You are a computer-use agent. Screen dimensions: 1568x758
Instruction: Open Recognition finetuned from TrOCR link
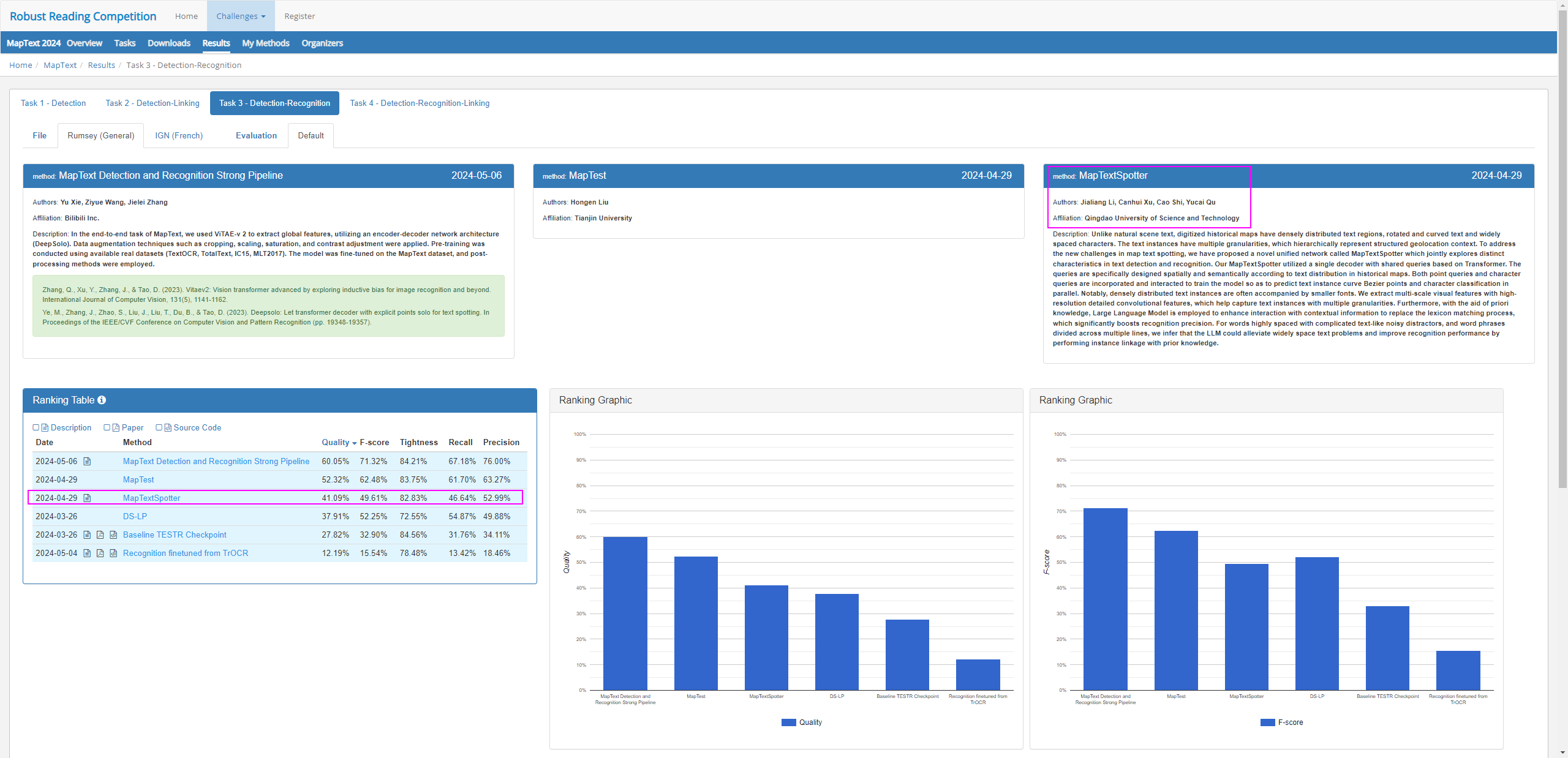186,553
